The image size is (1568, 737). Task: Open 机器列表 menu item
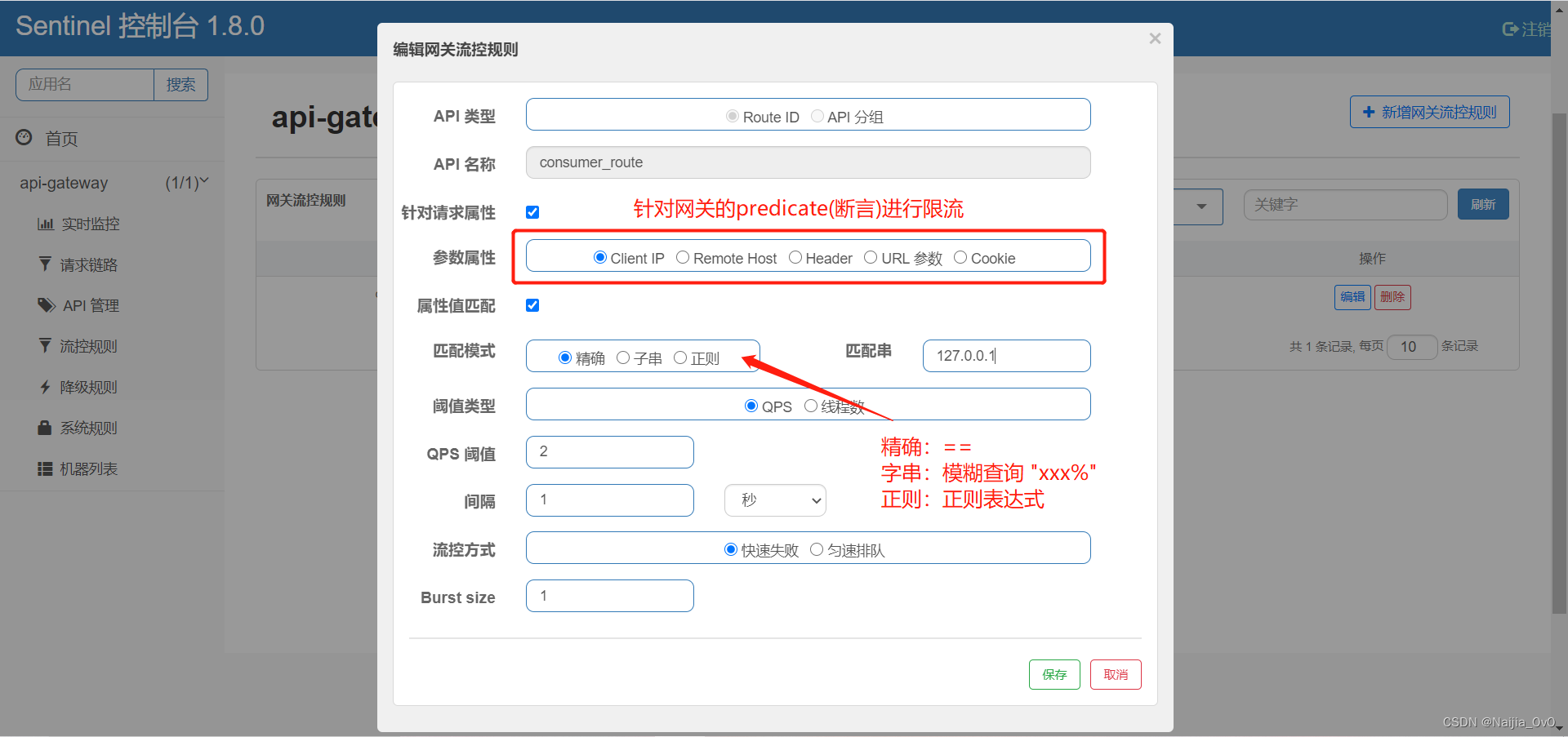[x=88, y=468]
